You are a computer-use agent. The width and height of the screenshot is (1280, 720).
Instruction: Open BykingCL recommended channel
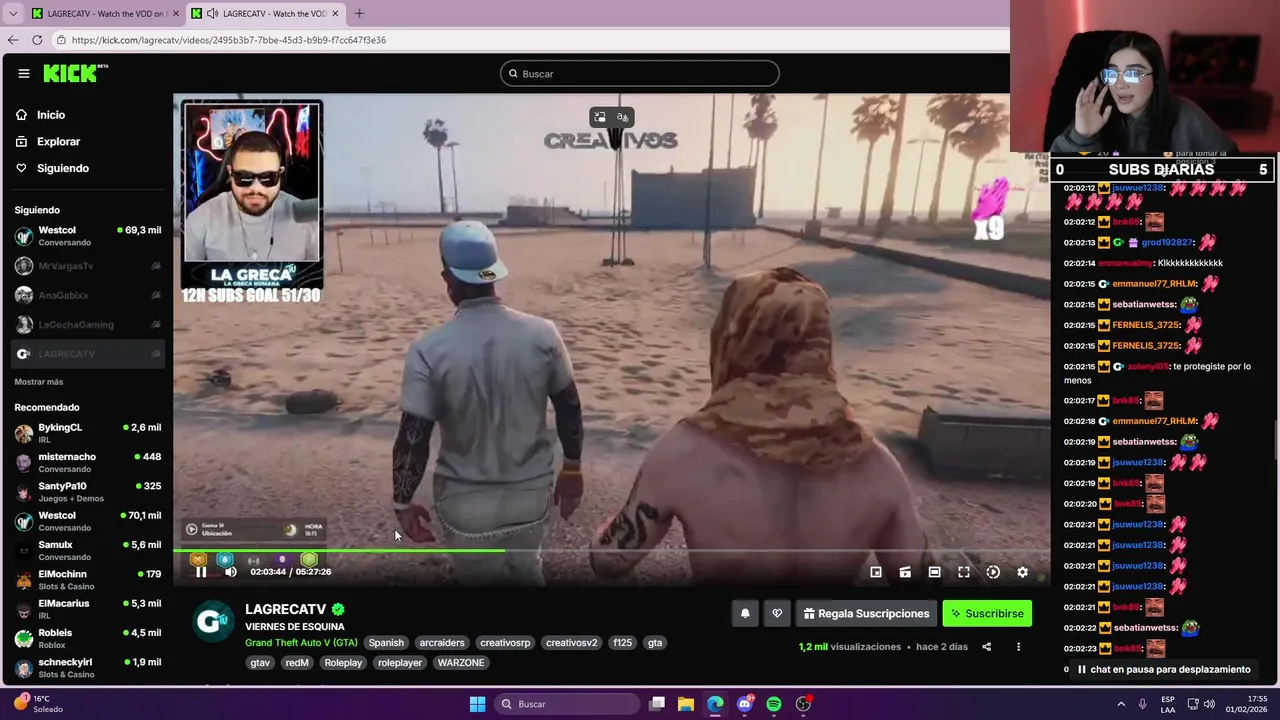(88, 433)
